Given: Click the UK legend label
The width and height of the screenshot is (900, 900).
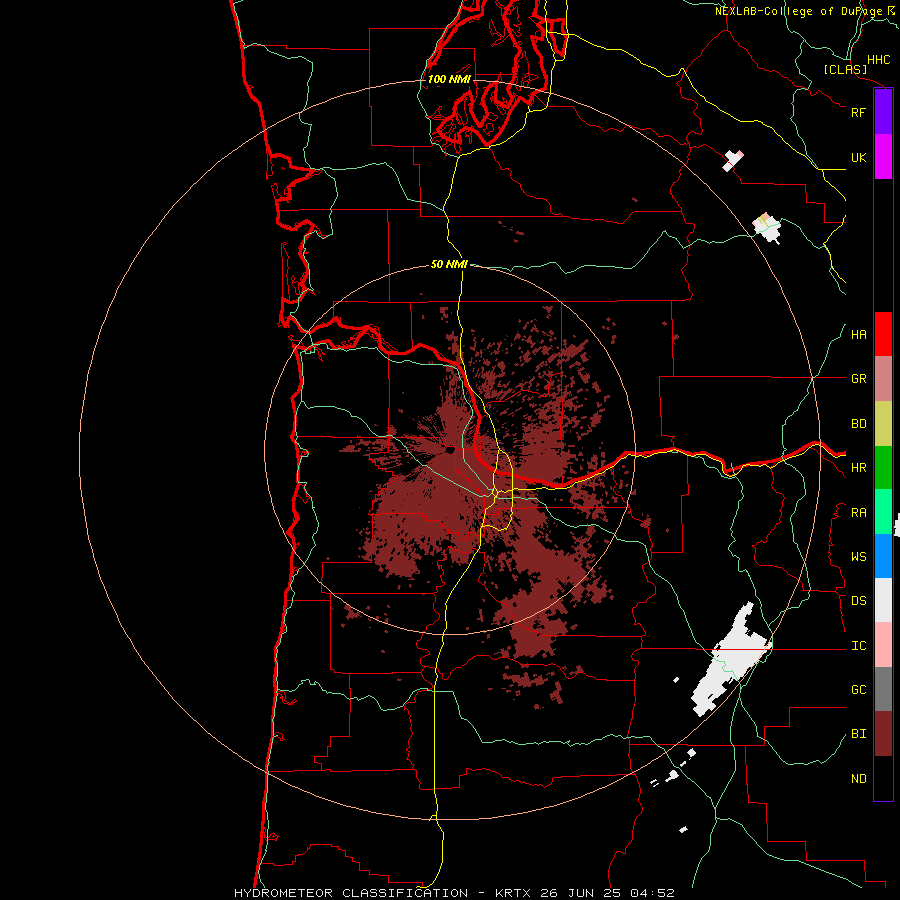Looking at the screenshot, I should [x=858, y=157].
